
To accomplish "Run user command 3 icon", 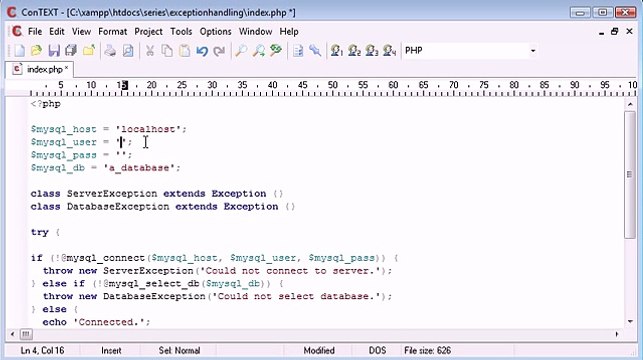I will click(372, 51).
